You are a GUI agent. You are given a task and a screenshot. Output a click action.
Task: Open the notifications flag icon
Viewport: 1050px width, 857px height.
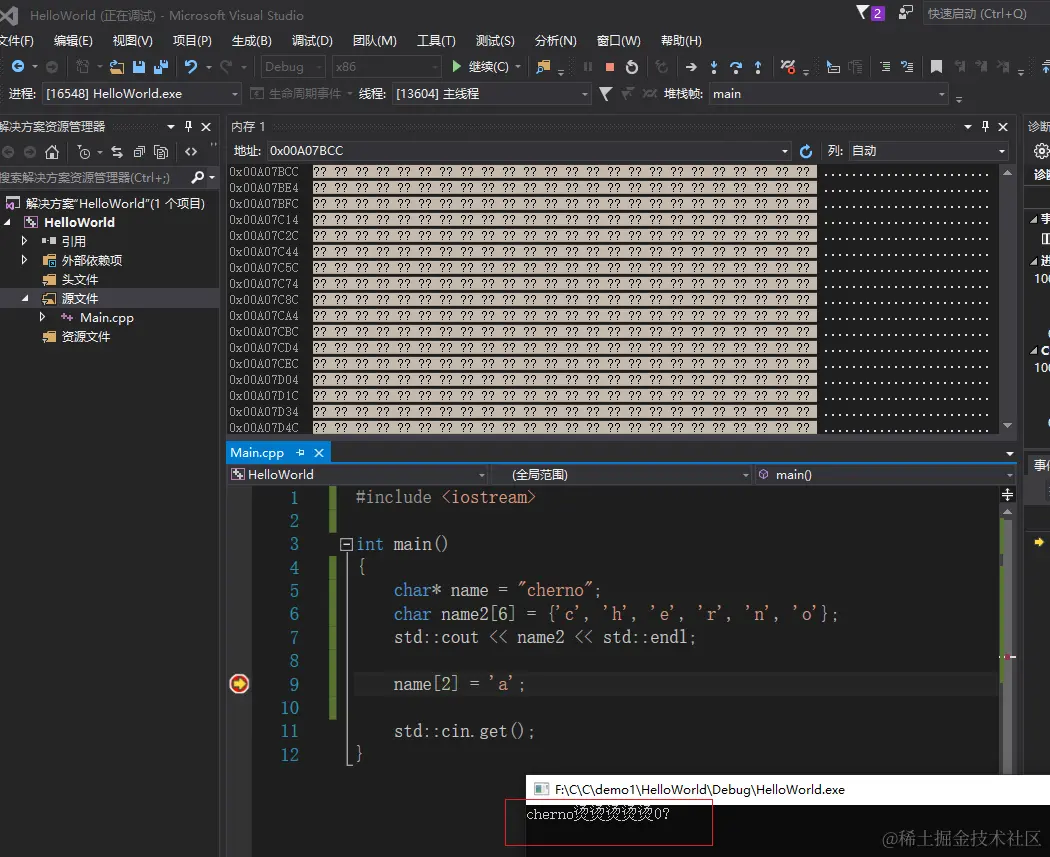[864, 13]
